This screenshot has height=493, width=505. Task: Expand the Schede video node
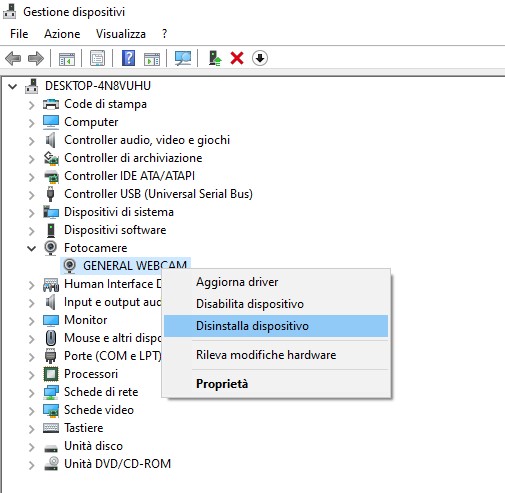tap(32, 411)
